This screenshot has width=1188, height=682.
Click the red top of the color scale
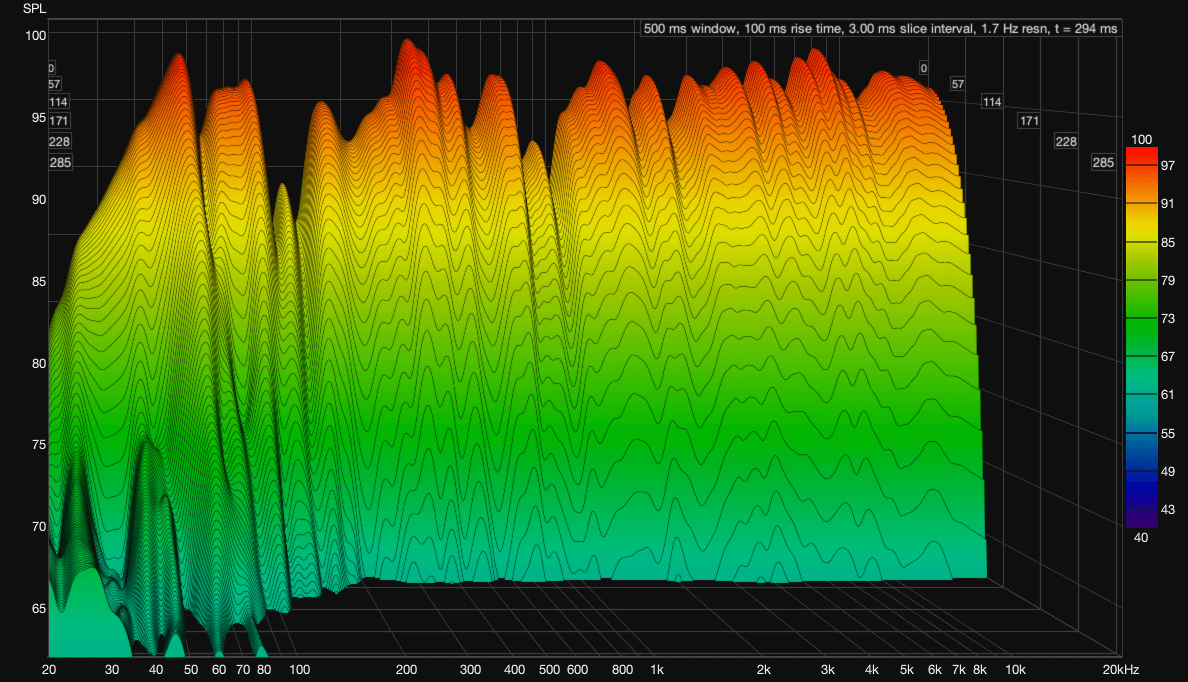(x=1141, y=154)
